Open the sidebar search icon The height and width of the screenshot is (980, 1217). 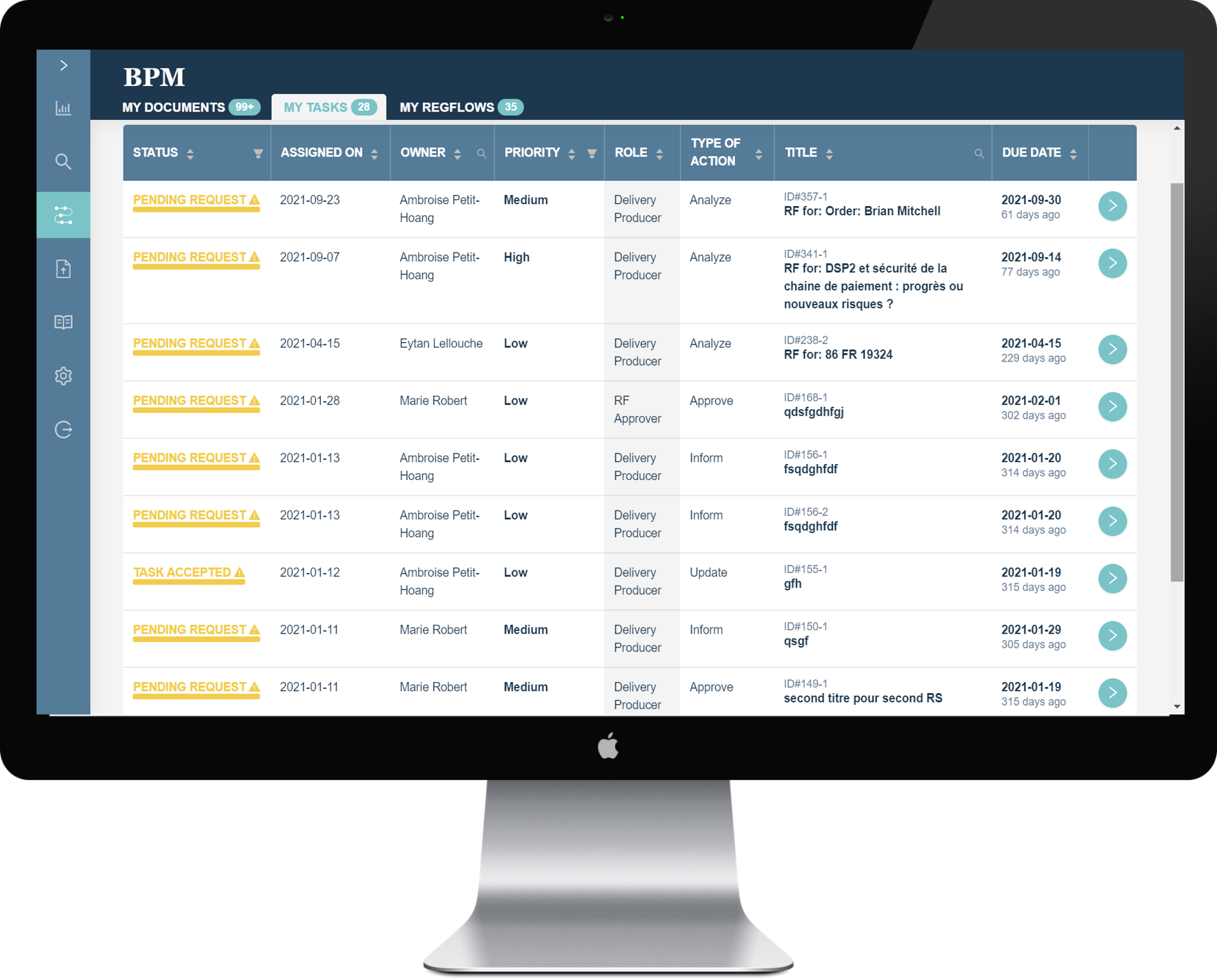tap(63, 162)
